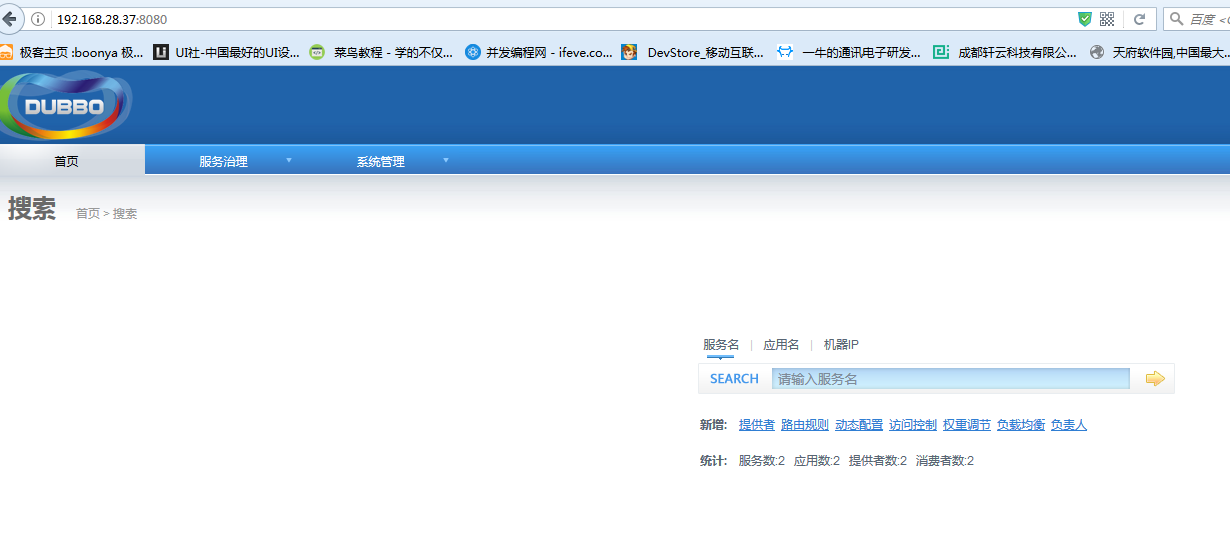The height and width of the screenshot is (544, 1230).
Task: Click the 应用数:2 statistic
Action: coord(817,461)
